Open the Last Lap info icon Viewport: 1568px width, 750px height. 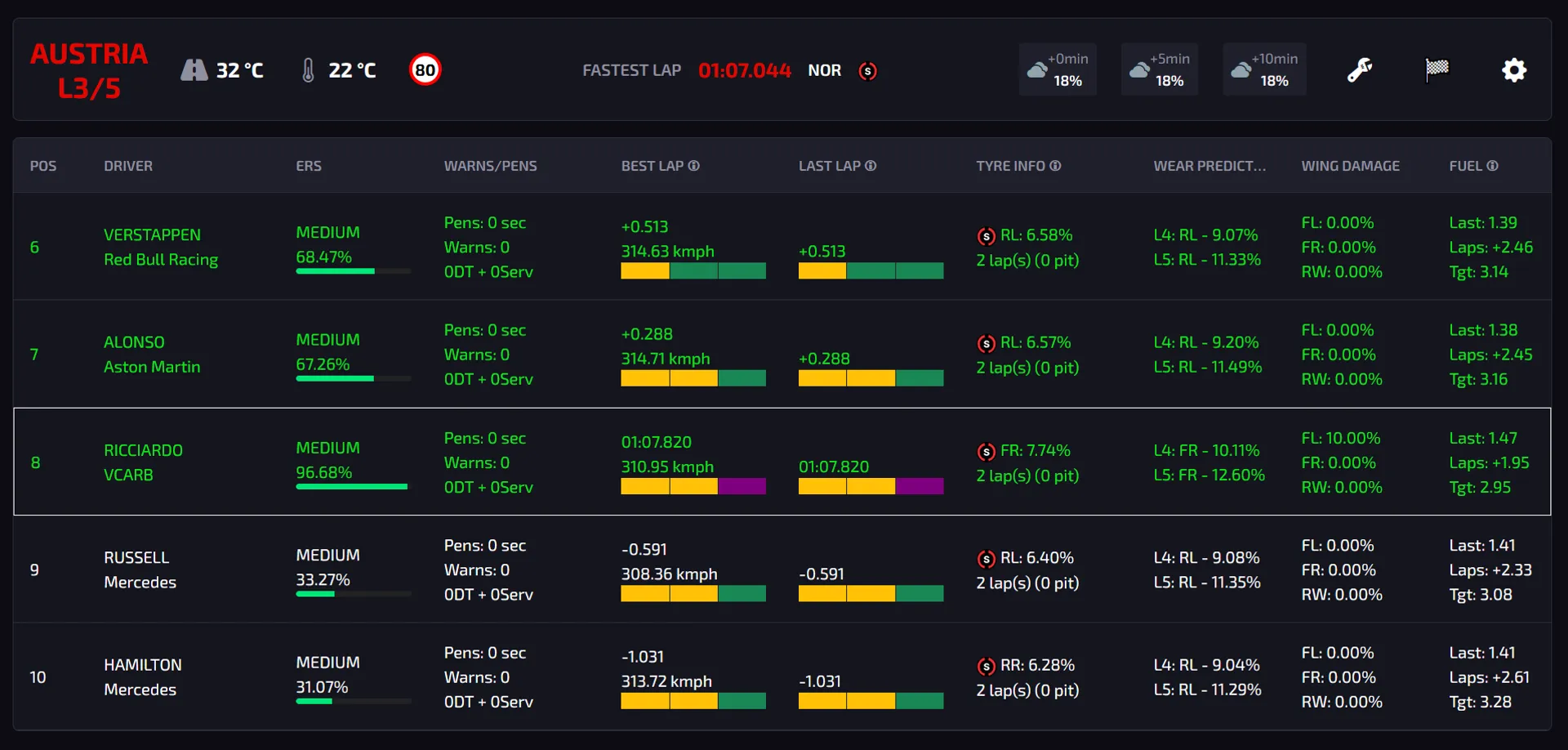click(x=872, y=166)
